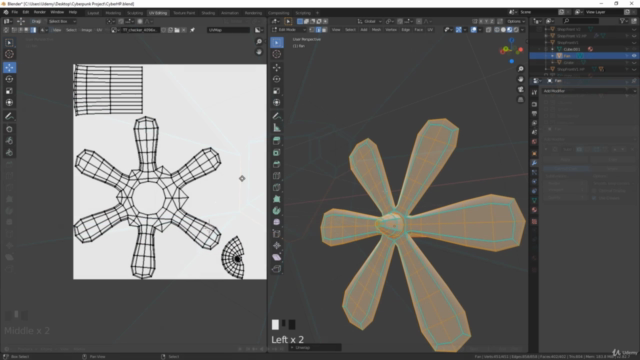Select Grate object in the outliner
Viewport: 640px width, 360px height.
[x=569, y=62]
